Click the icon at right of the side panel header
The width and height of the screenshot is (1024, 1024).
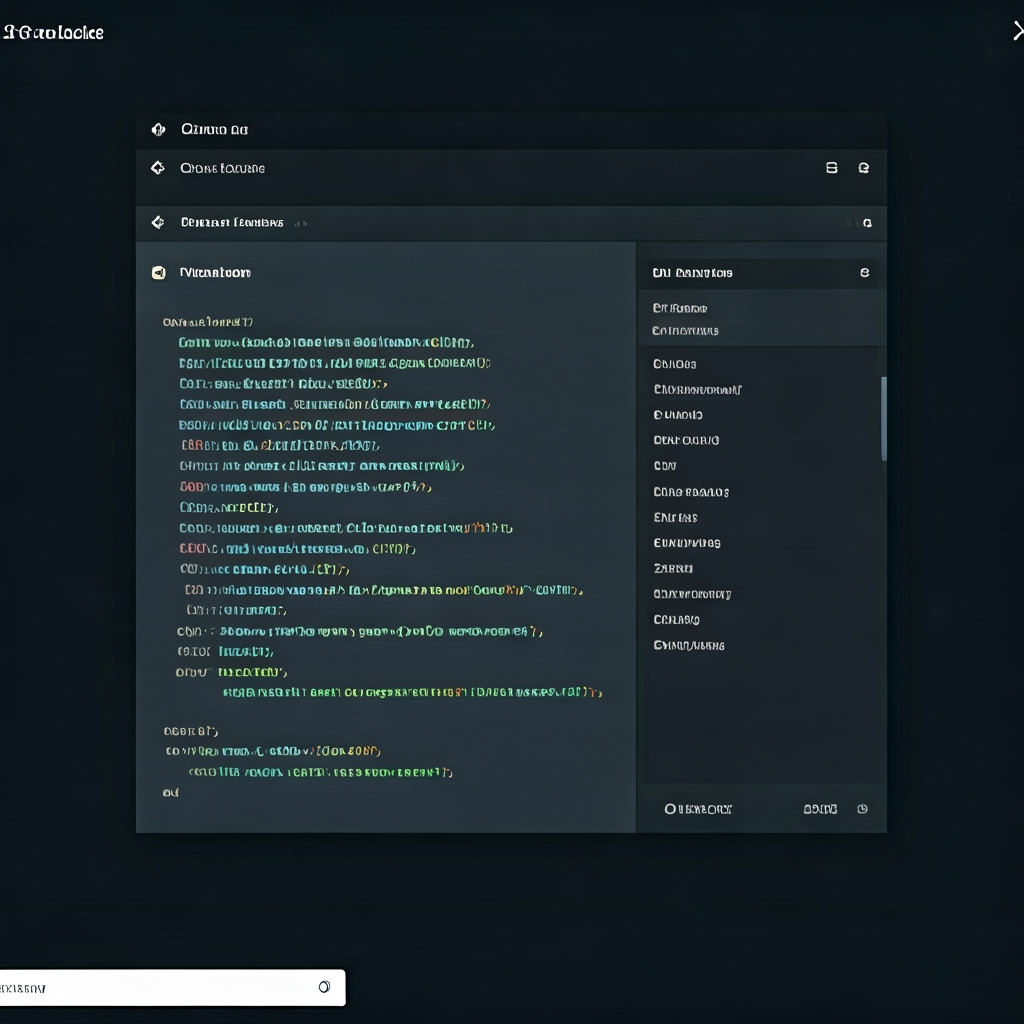[x=864, y=272]
